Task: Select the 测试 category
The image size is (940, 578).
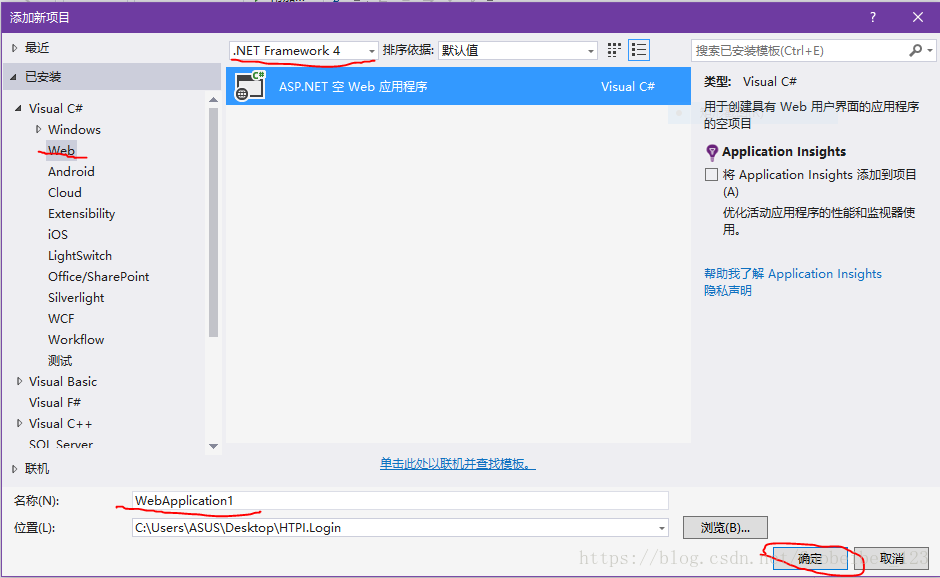Action: click(60, 360)
